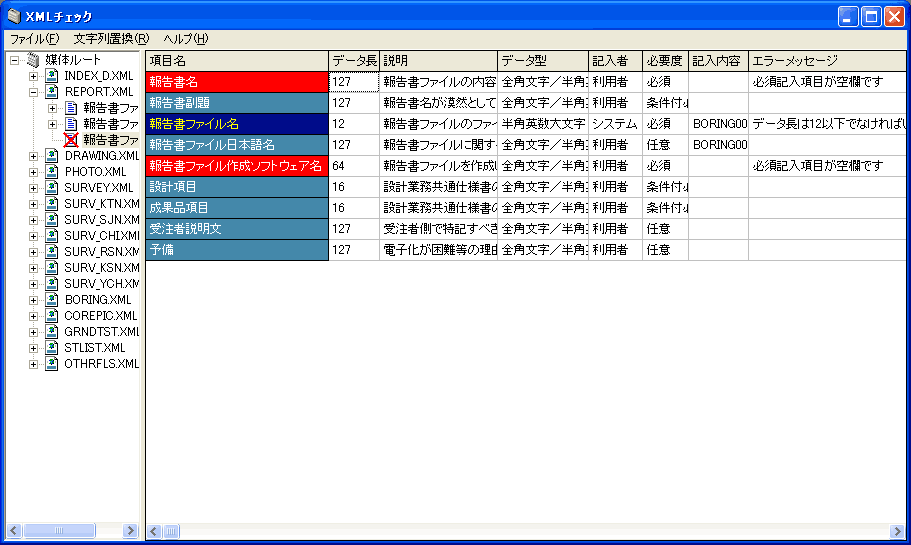Image resolution: width=911 pixels, height=545 pixels.
Task: Expand the SURVEY.XML tree node
Action: click(x=33, y=188)
